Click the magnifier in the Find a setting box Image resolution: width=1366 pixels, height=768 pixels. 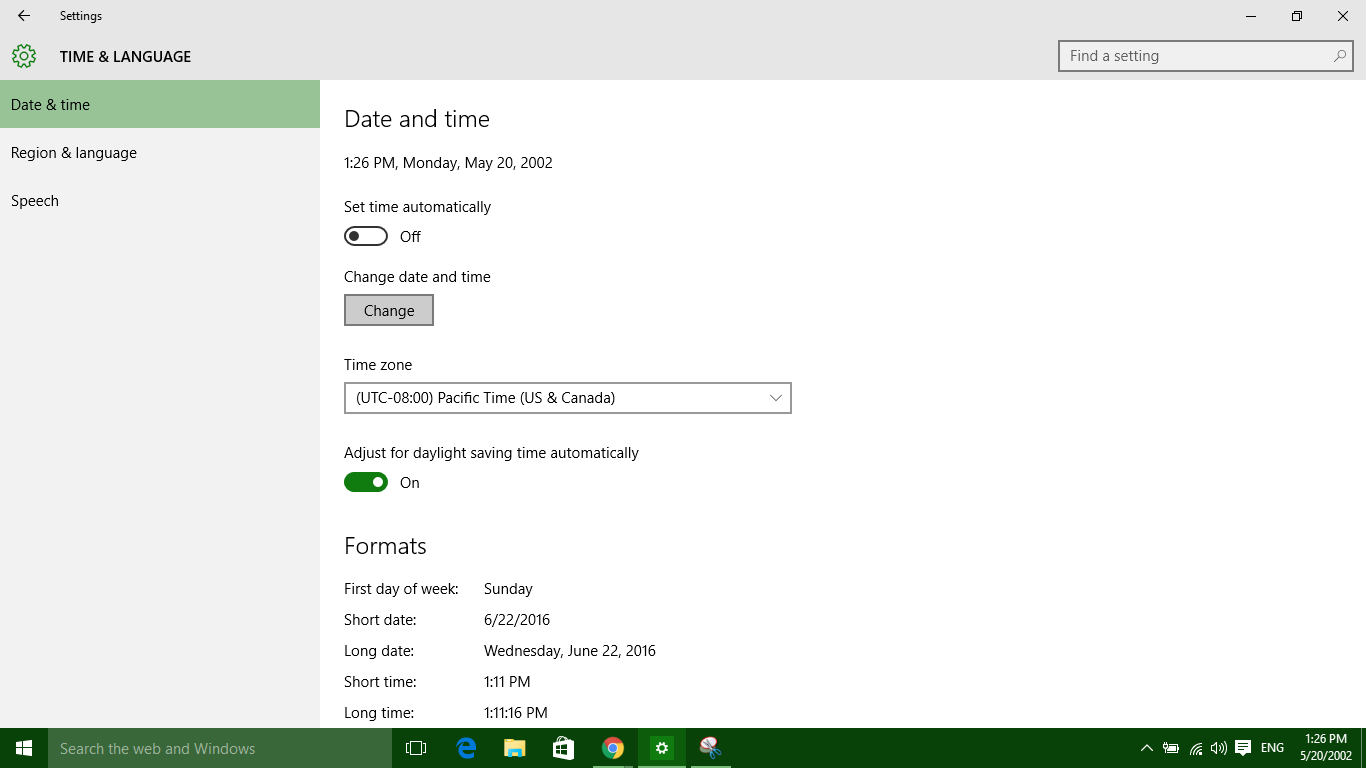tap(1338, 56)
